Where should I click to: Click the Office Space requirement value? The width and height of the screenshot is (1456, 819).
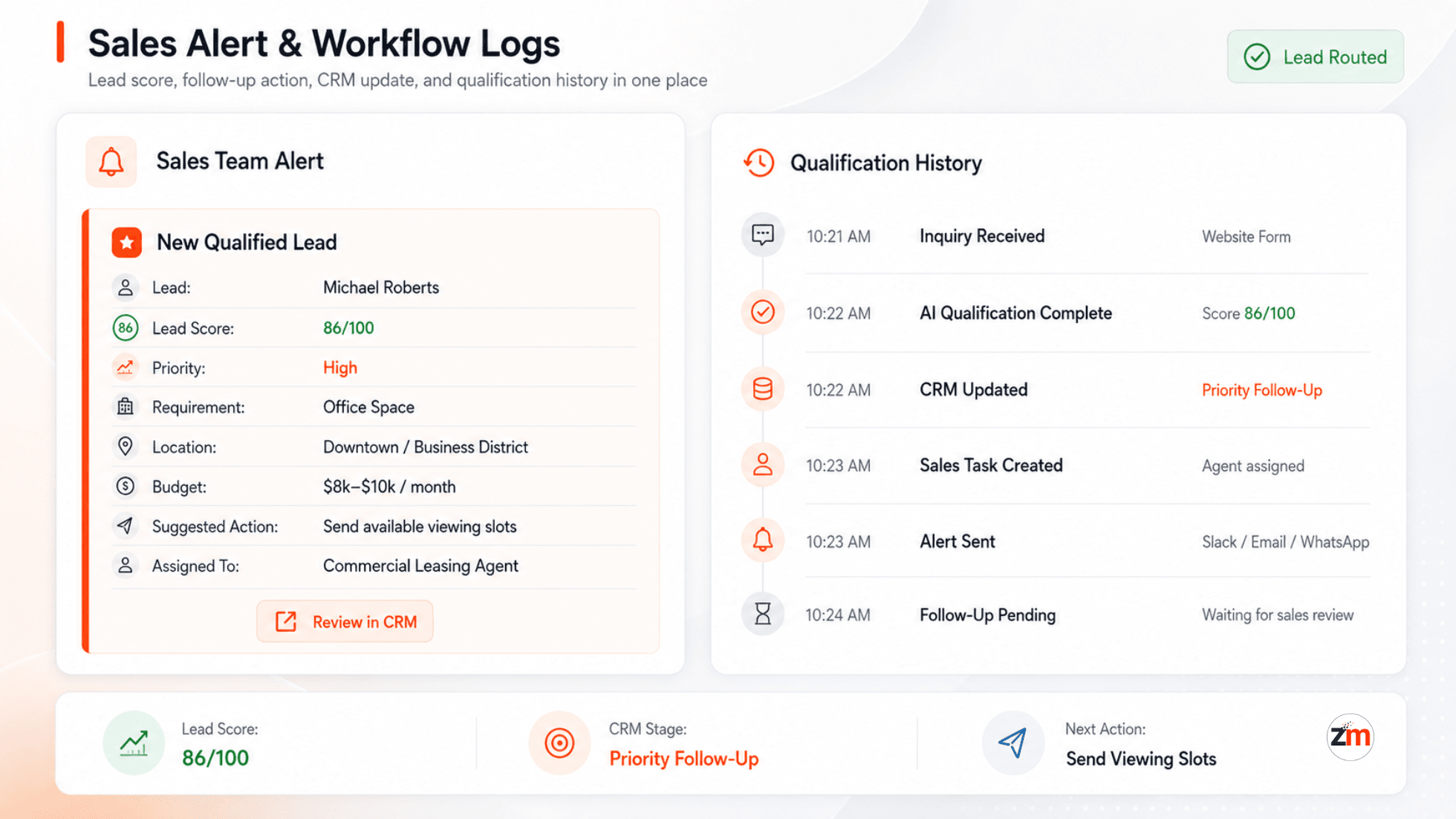[368, 407]
